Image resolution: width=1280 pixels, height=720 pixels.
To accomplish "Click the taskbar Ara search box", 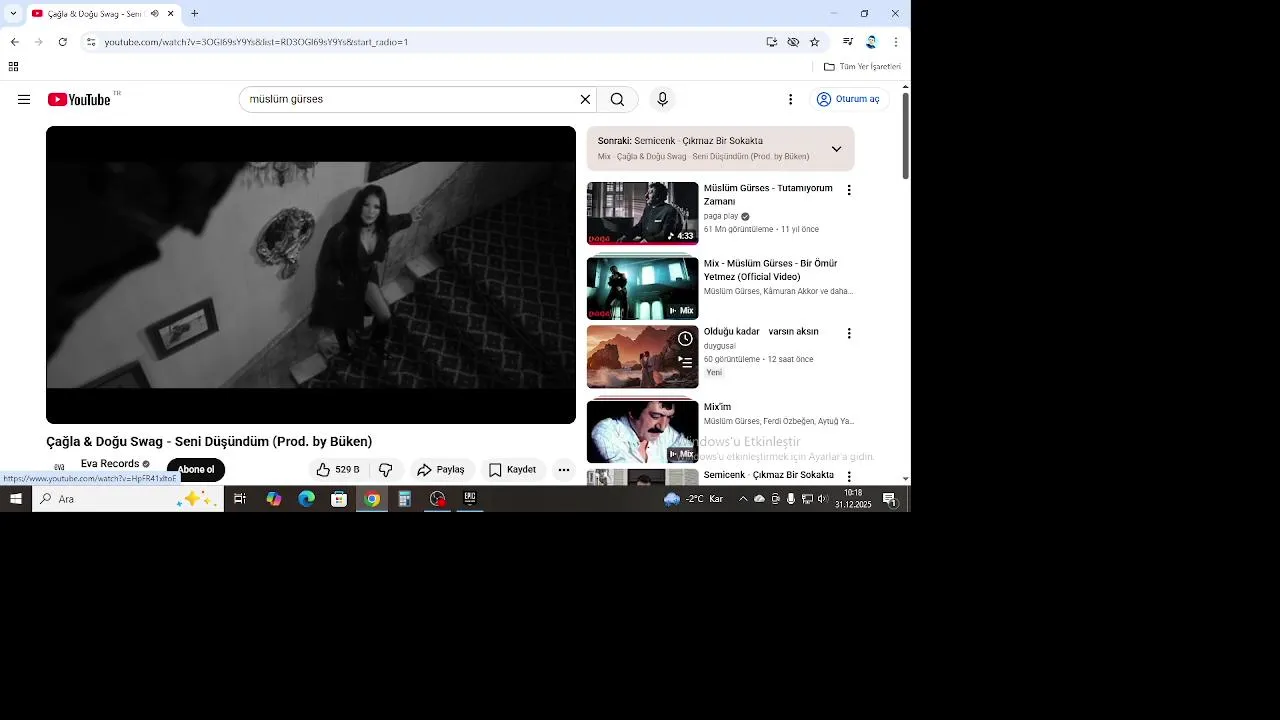I will [128, 499].
